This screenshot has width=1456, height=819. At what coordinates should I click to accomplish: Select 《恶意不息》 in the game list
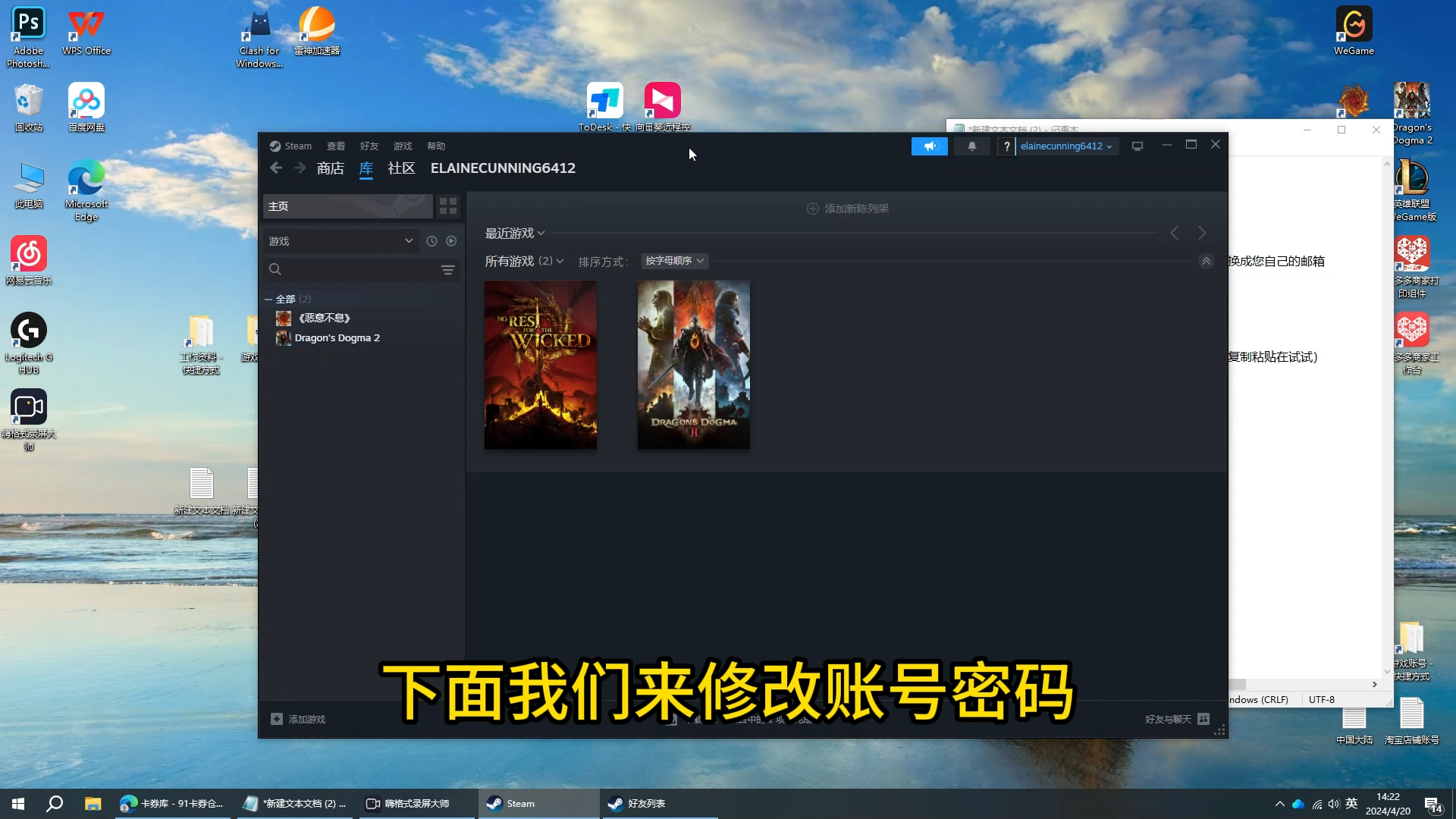(324, 318)
